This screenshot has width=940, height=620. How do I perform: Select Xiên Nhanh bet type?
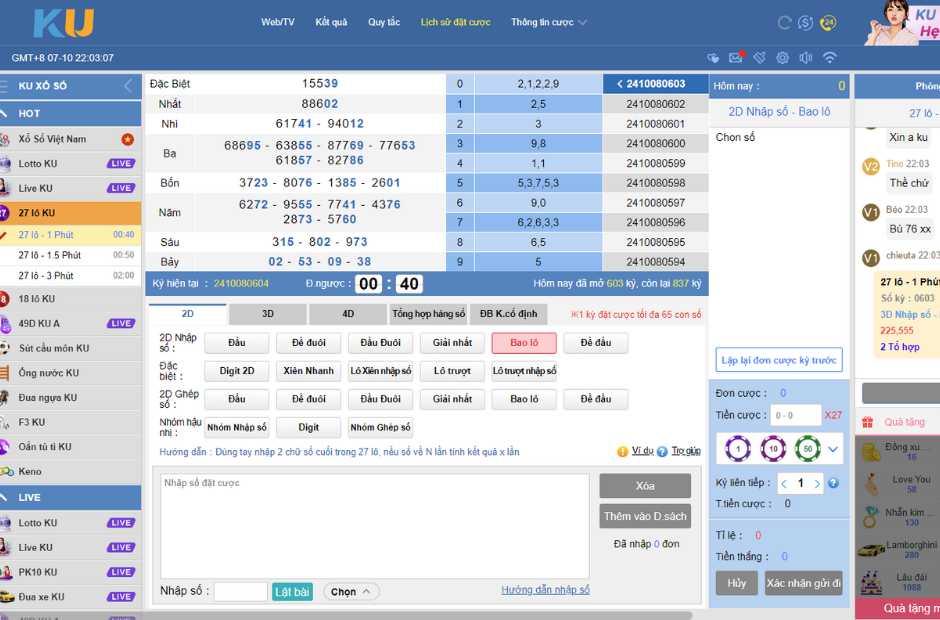click(308, 371)
